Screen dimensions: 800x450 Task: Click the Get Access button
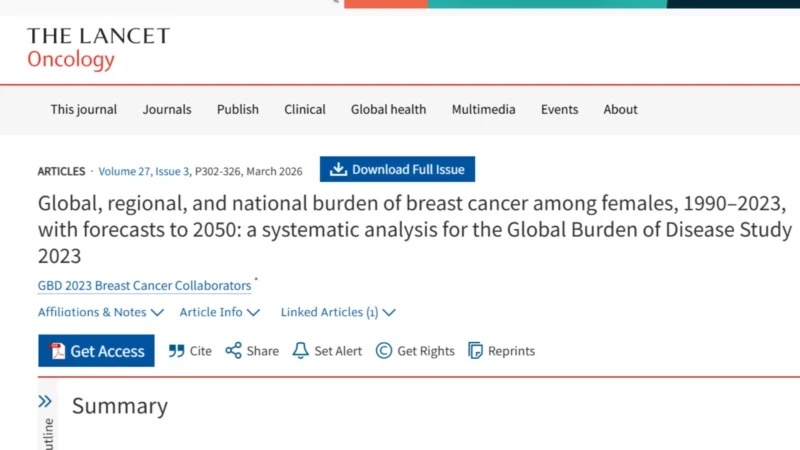(96, 351)
